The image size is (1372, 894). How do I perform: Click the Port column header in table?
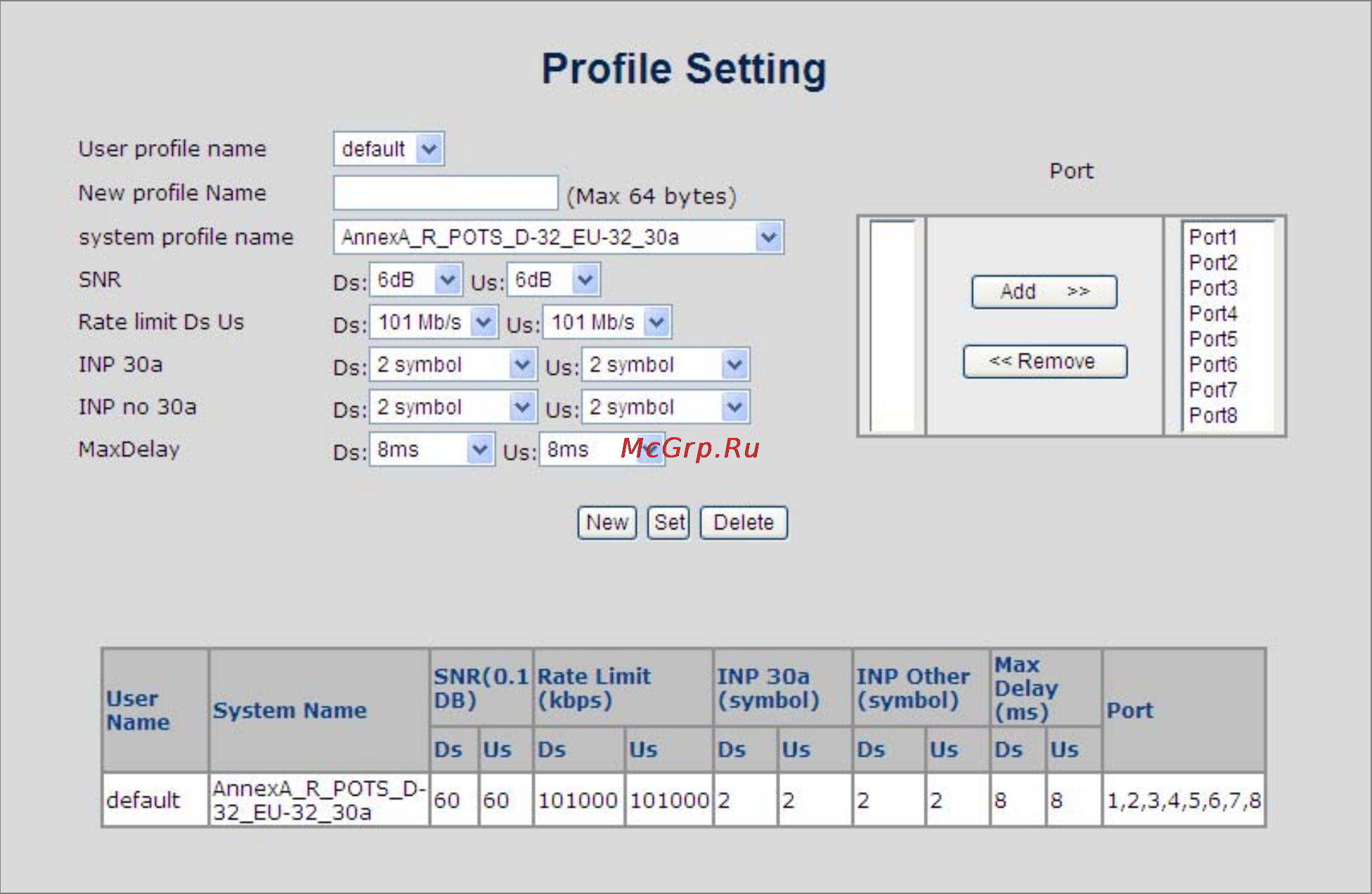[1184, 711]
